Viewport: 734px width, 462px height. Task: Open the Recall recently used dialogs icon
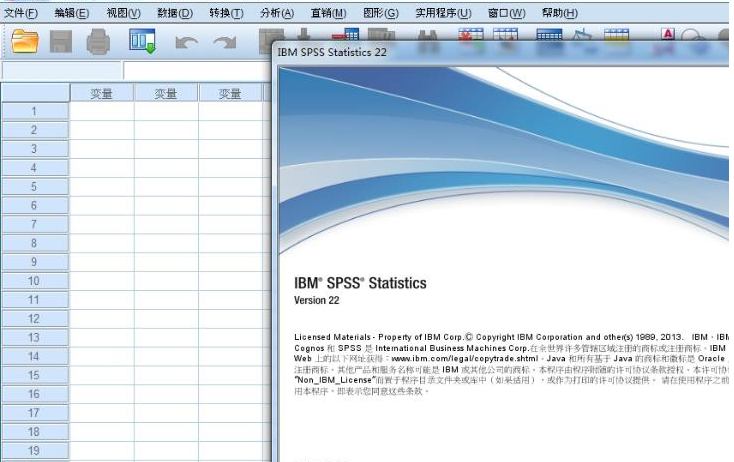coord(142,41)
